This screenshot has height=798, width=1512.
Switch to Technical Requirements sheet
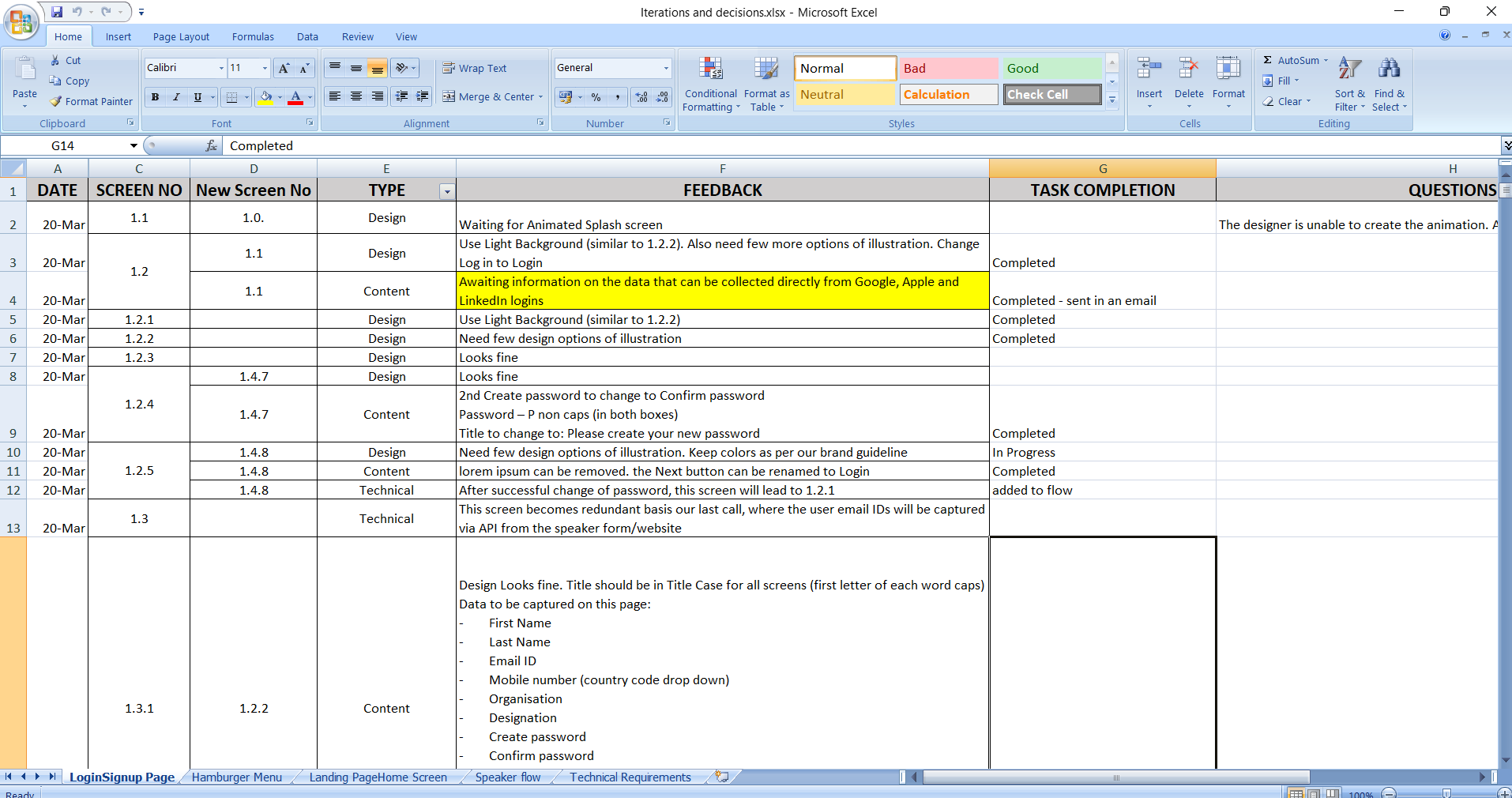coord(630,777)
